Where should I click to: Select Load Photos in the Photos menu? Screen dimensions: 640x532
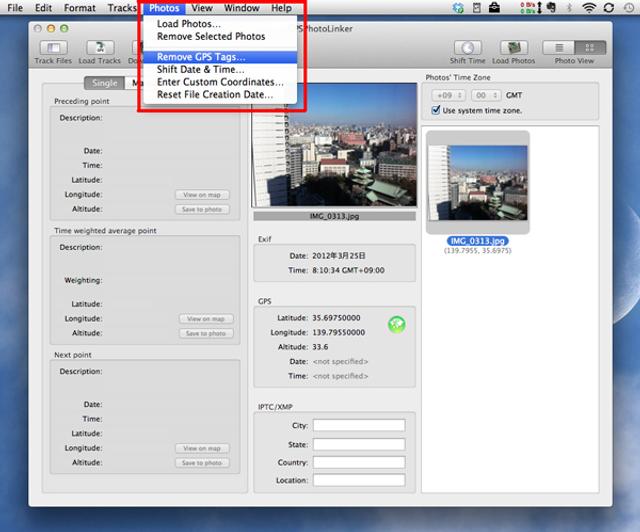tap(189, 23)
